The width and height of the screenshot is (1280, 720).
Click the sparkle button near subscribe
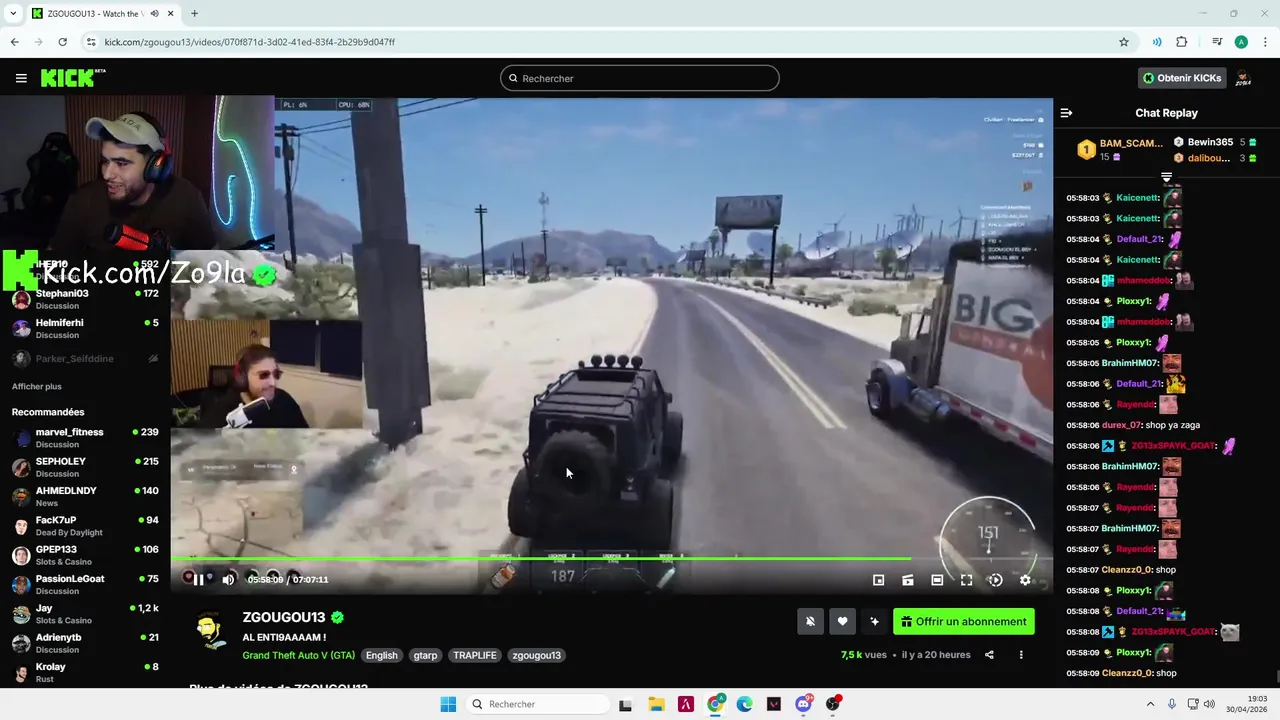874,621
